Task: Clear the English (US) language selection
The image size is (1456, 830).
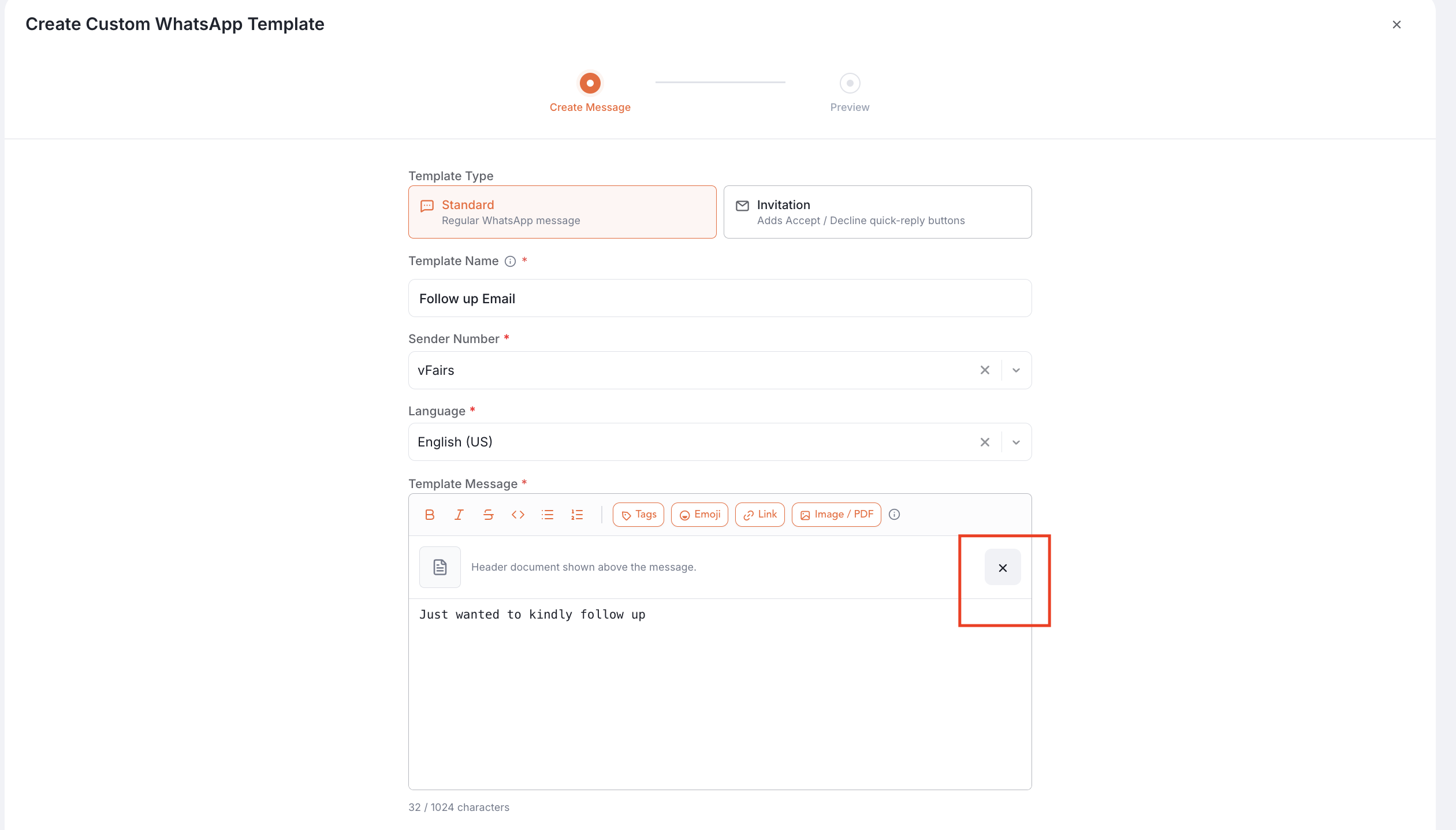Action: click(985, 442)
